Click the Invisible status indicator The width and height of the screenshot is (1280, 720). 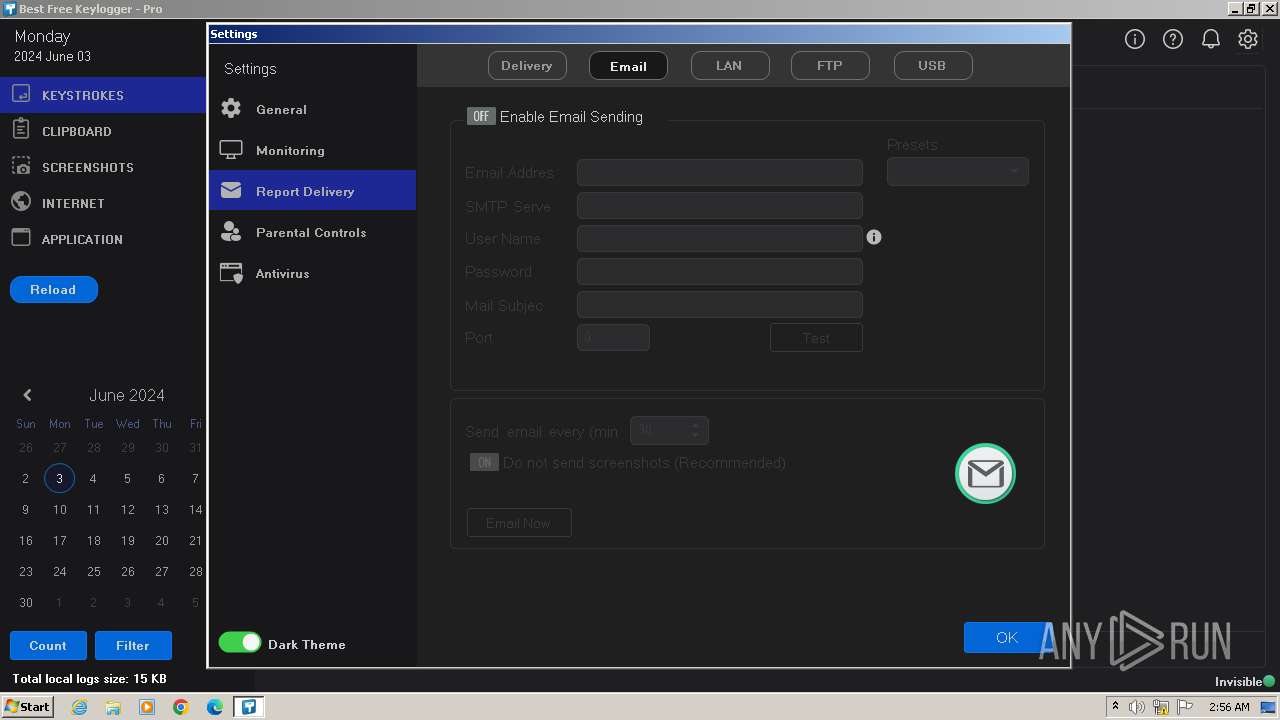click(1244, 681)
